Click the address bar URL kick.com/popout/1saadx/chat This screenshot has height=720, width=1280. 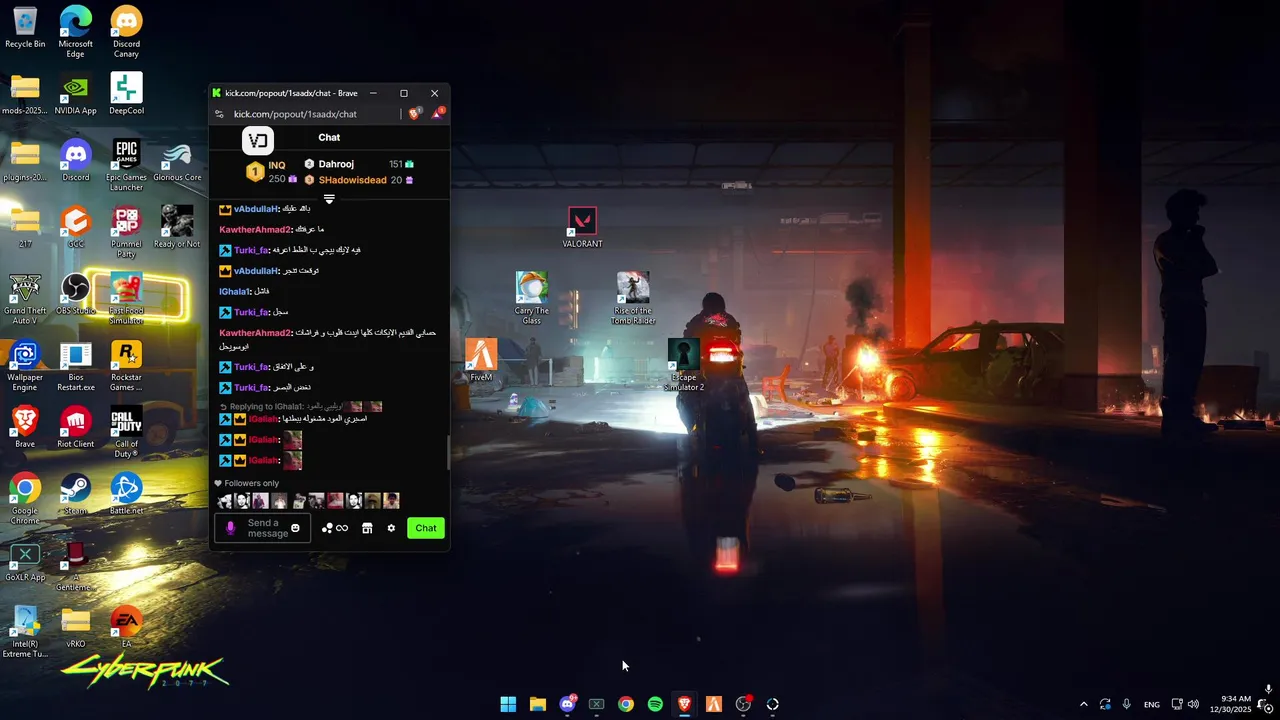295,114
